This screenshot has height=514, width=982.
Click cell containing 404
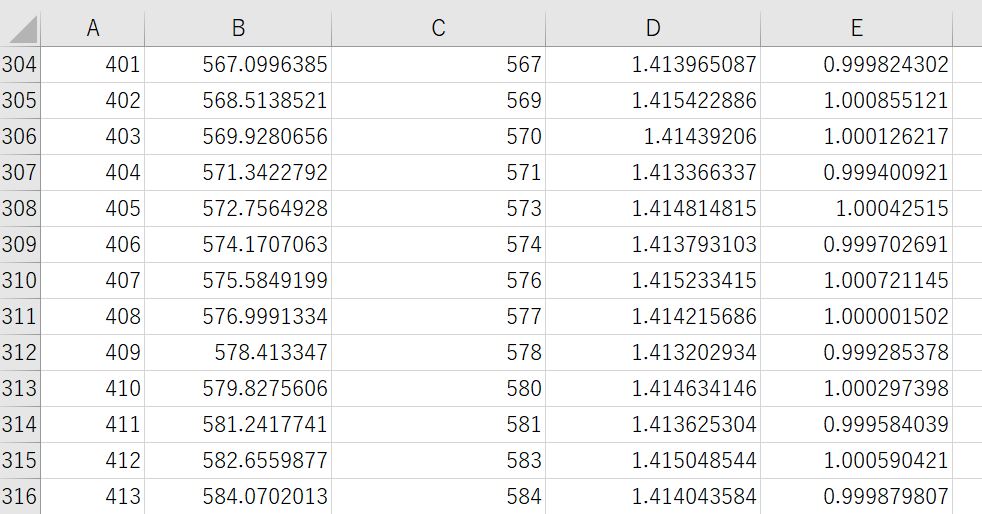(x=93, y=173)
